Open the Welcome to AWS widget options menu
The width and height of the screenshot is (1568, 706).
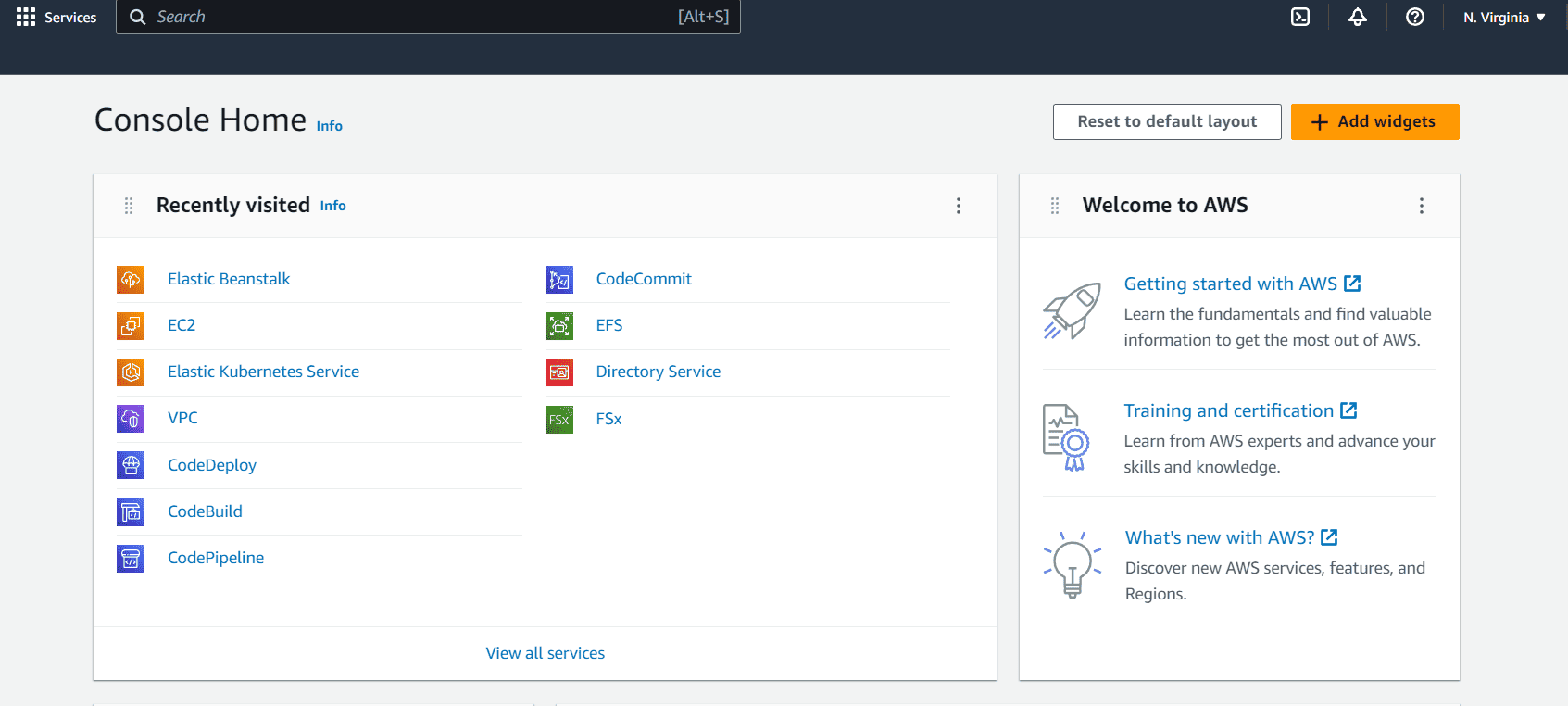click(x=1422, y=206)
